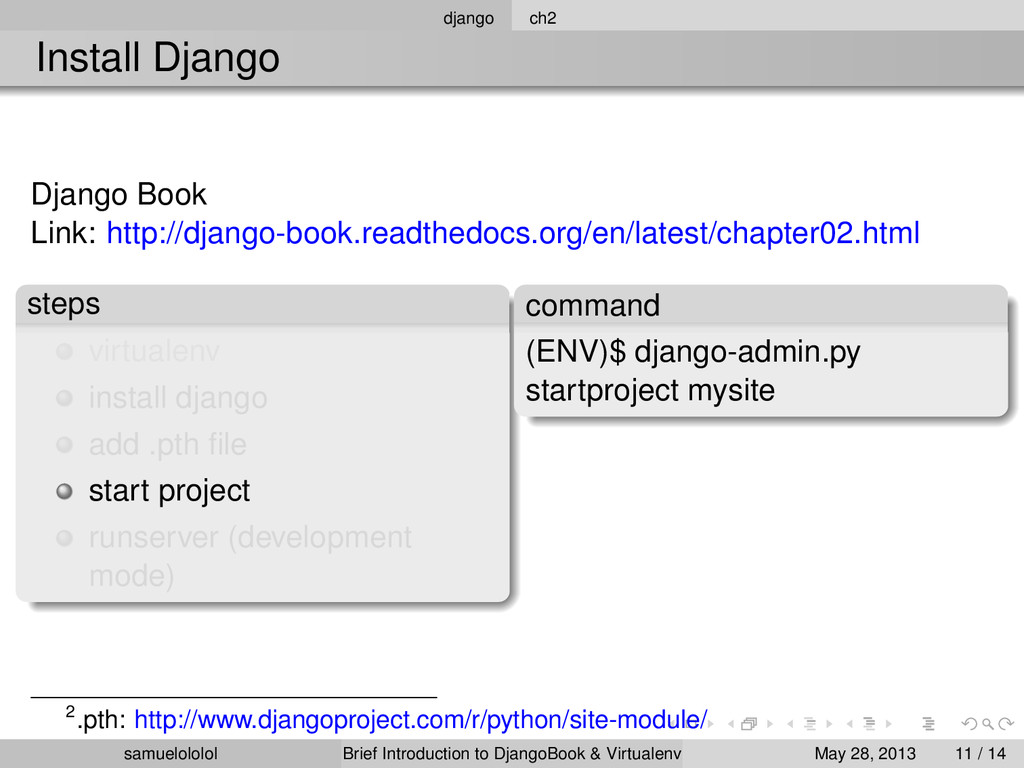Image resolution: width=1024 pixels, height=768 pixels.
Task: Click the presentation outline icon
Action: point(929,724)
